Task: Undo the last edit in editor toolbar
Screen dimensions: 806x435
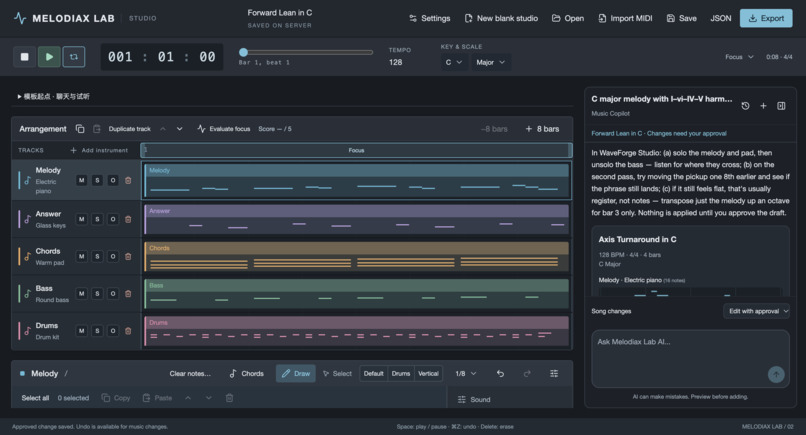Action: (500, 374)
